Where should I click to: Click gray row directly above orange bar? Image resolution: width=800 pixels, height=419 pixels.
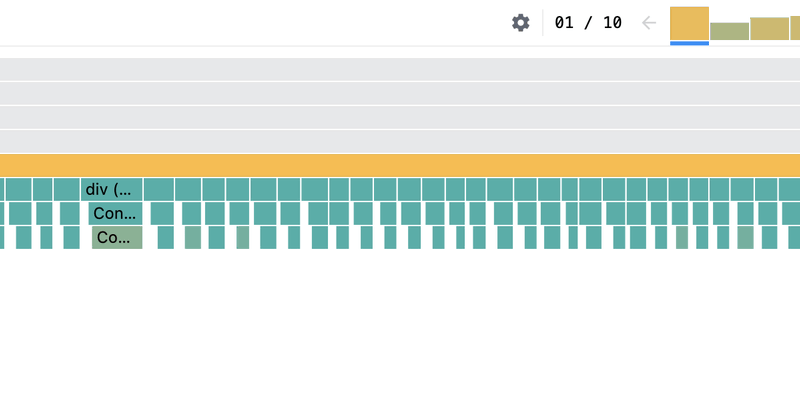click(400, 141)
